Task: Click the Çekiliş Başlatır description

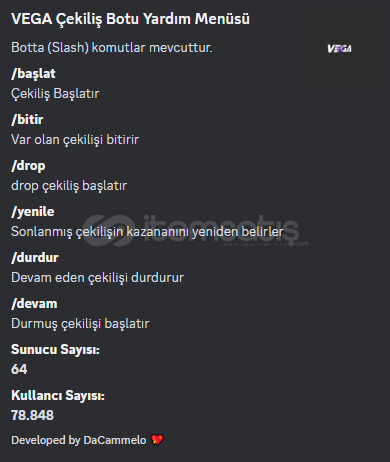Action: coord(55,94)
